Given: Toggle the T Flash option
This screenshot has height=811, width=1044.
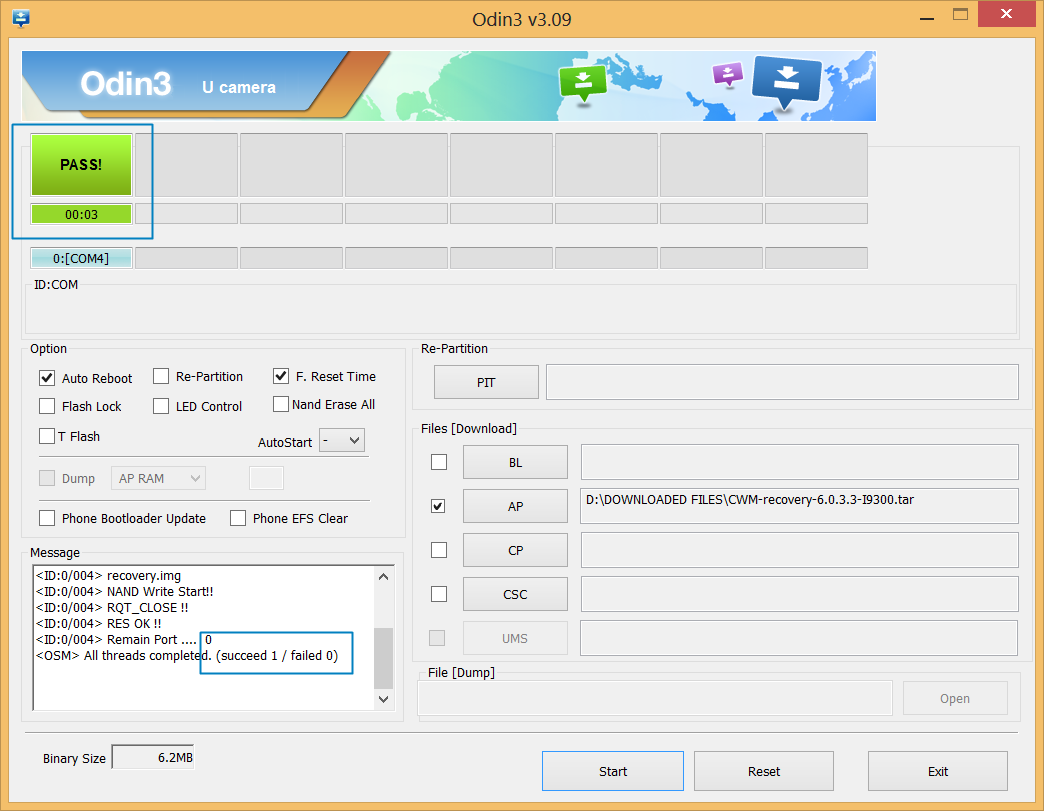Looking at the screenshot, I should click(x=46, y=436).
